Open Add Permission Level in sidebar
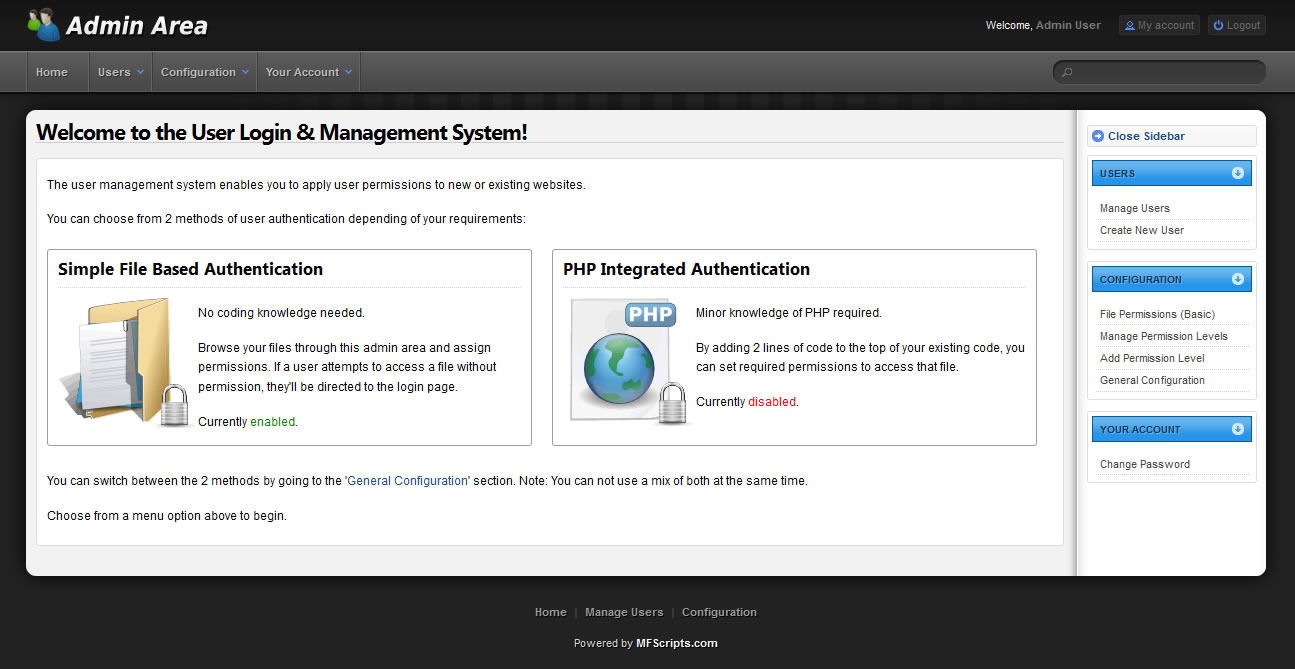1295x669 pixels. point(1152,358)
